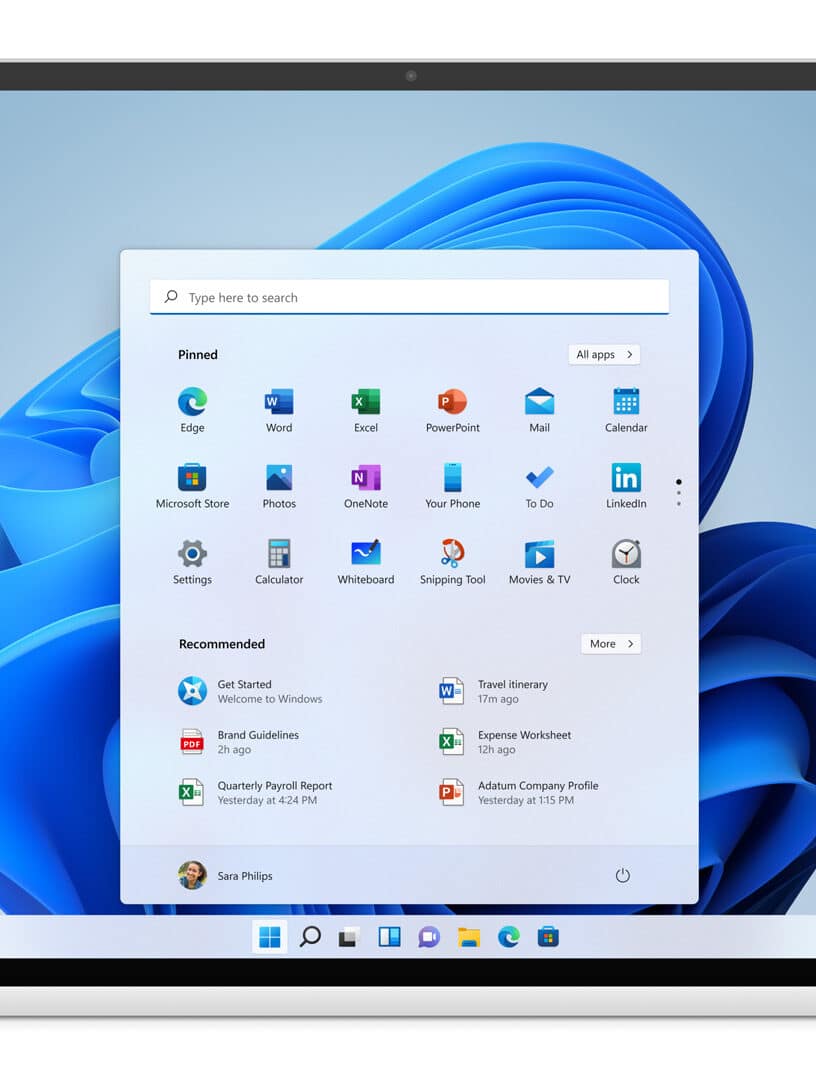This screenshot has width=816, height=1080.
Task: Launch the Photos app
Action: tap(279, 486)
